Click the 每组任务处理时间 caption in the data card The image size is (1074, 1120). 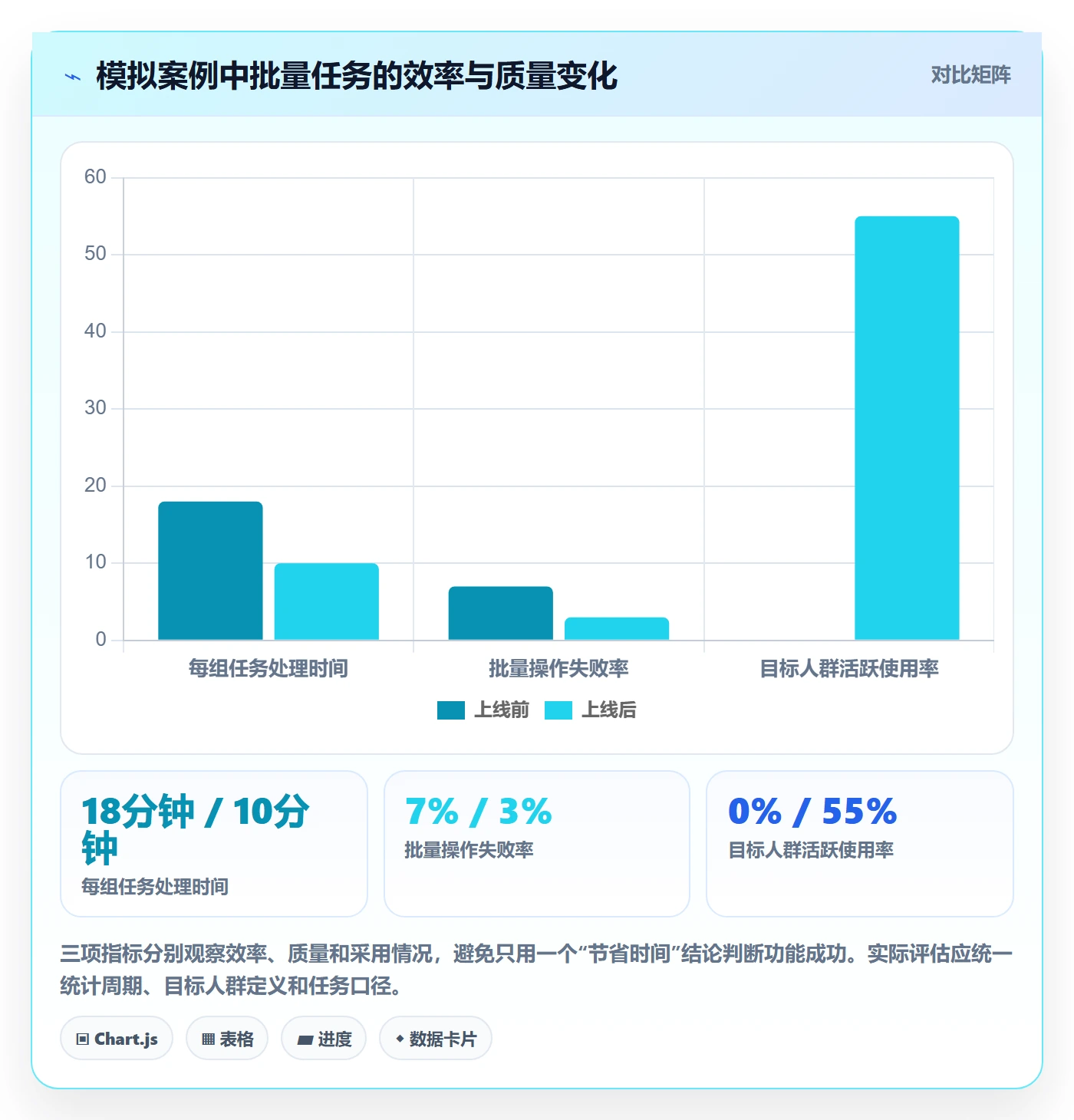coord(155,887)
